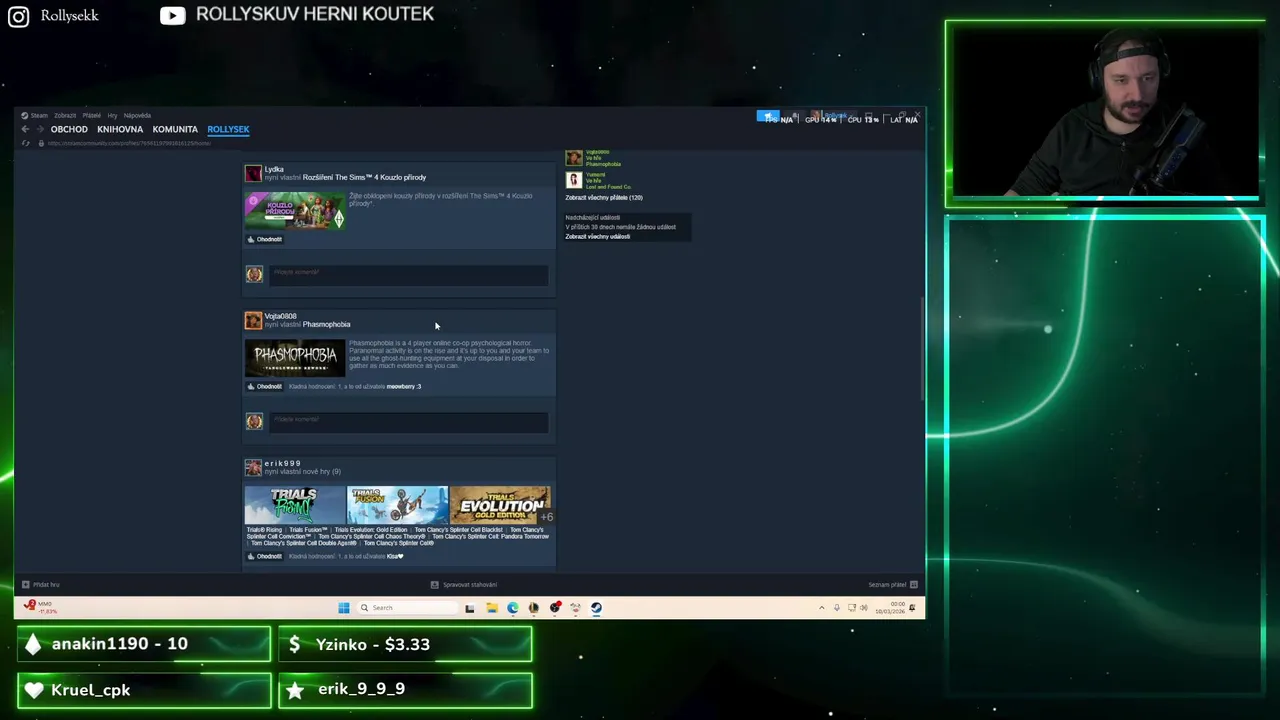The width and height of the screenshot is (1280, 720).
Task: Go to the KNIHOVNA tab
Action: (120, 129)
